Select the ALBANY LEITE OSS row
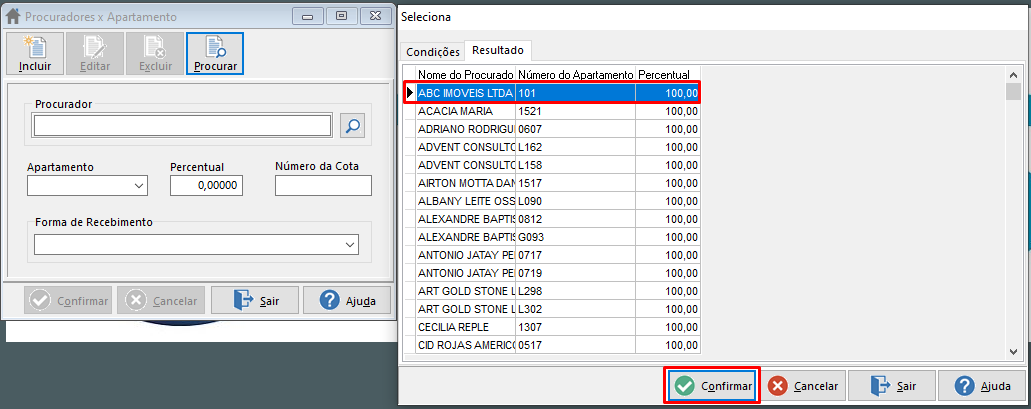 [x=558, y=201]
